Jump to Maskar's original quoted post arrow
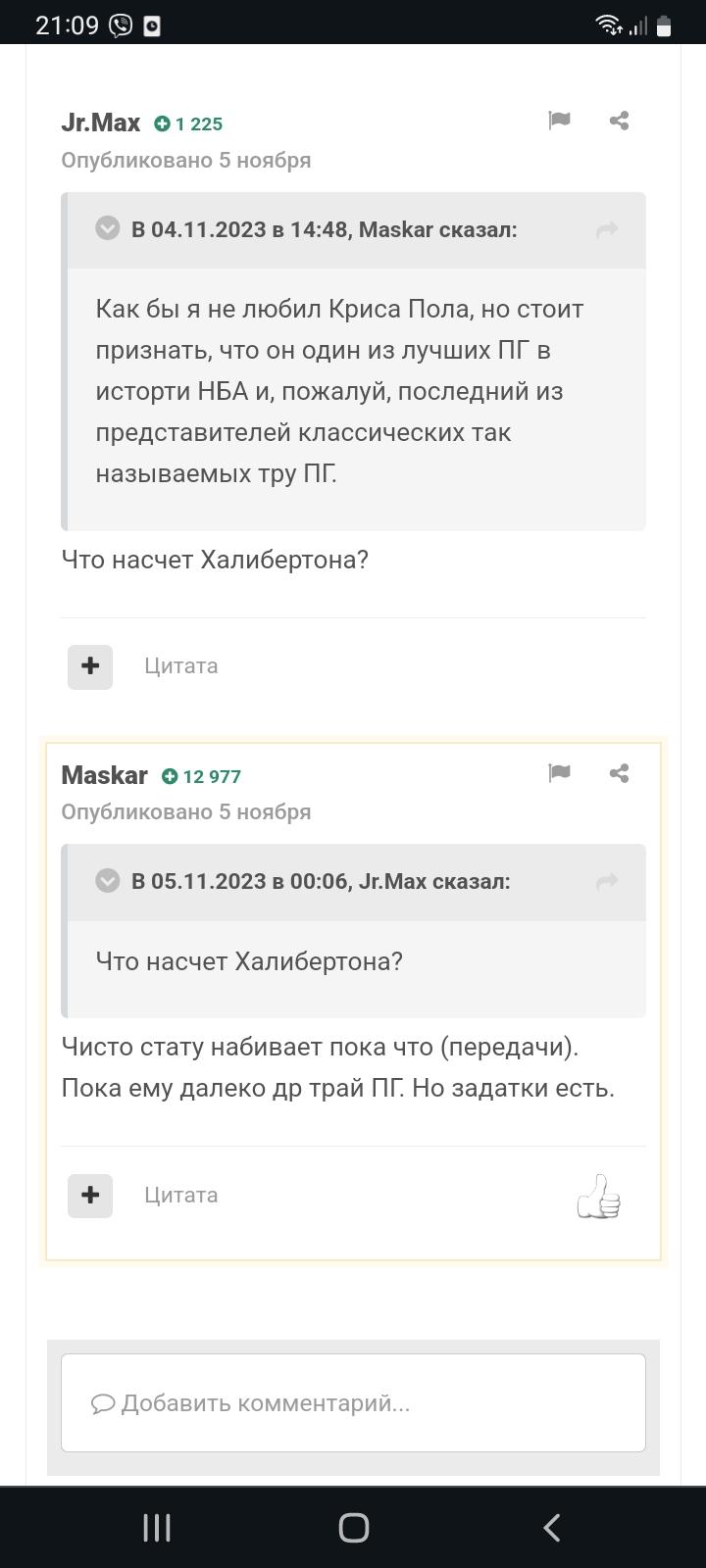Screen dimensions: 706x1568 [x=607, y=229]
